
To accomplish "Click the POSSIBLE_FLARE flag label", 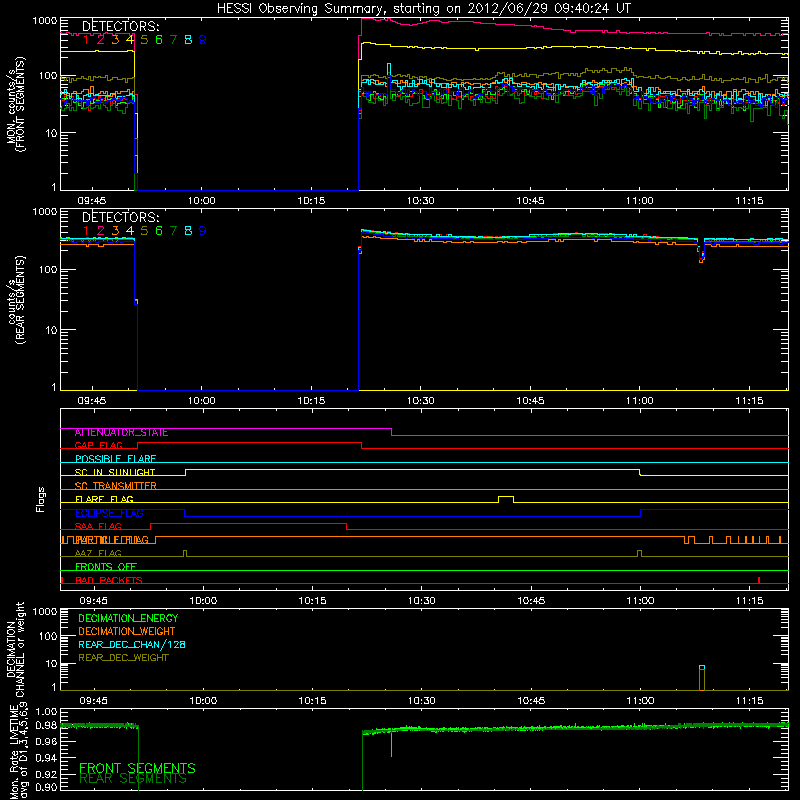I will [x=115, y=459].
